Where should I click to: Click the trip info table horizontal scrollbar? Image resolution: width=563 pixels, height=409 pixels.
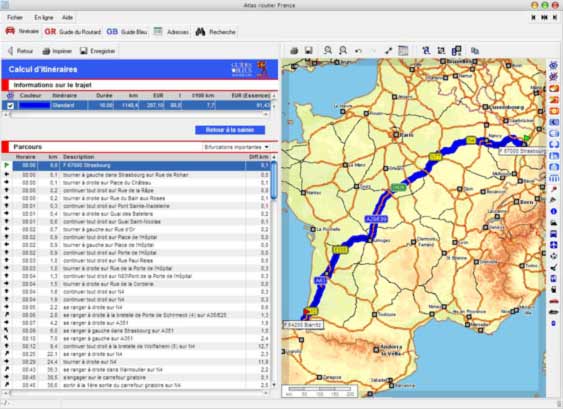point(136,114)
